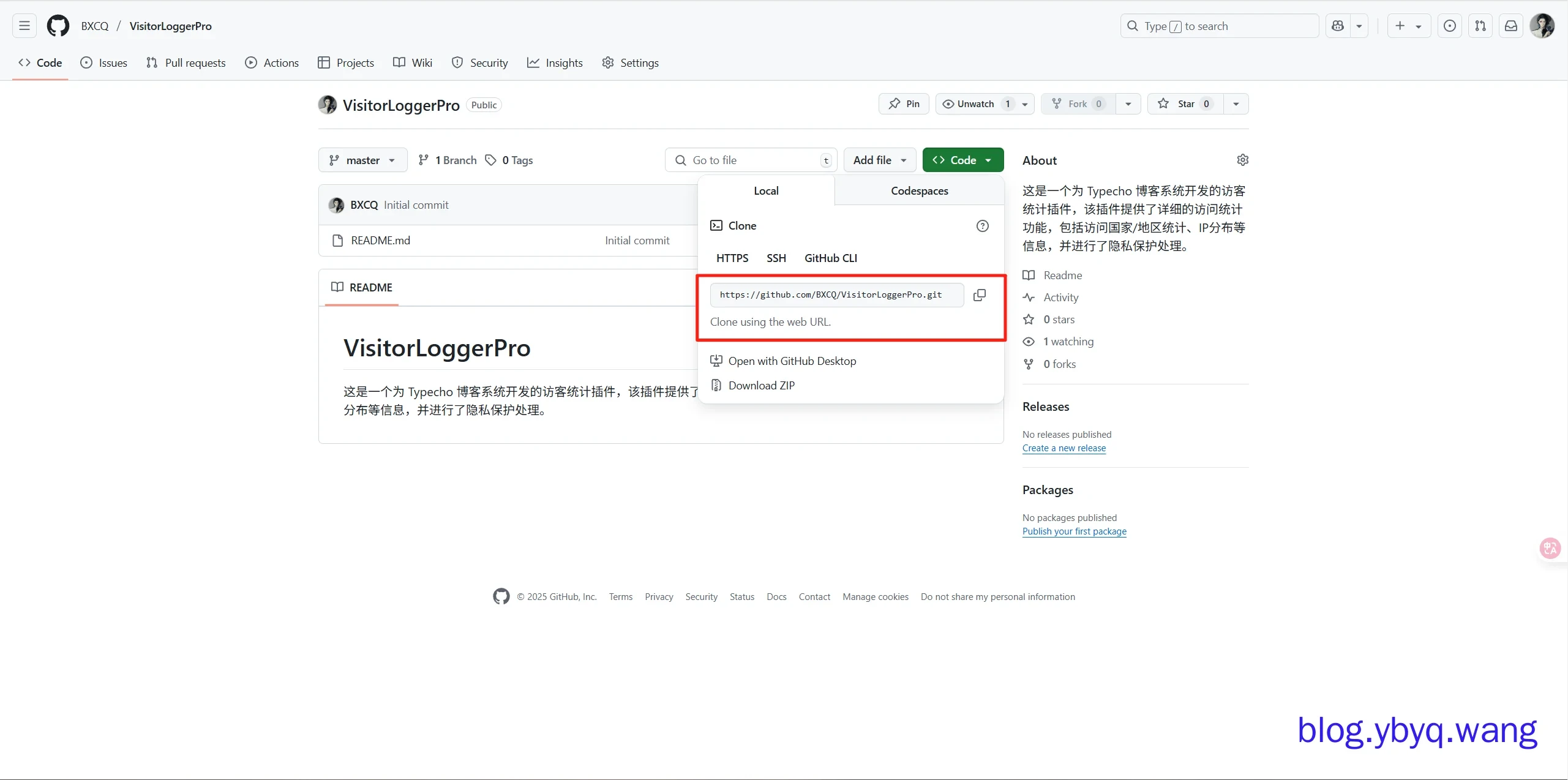Switch to the Pull requests tab

tap(186, 62)
